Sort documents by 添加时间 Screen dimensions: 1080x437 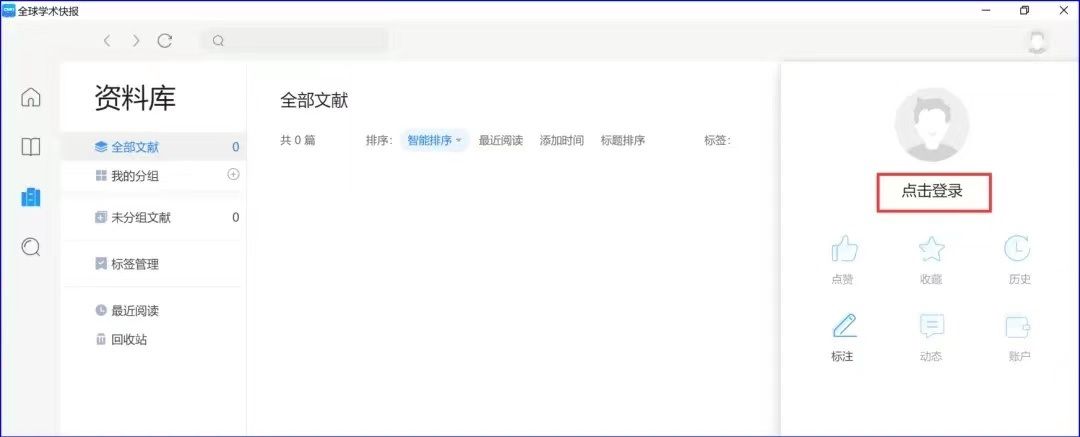tap(561, 141)
